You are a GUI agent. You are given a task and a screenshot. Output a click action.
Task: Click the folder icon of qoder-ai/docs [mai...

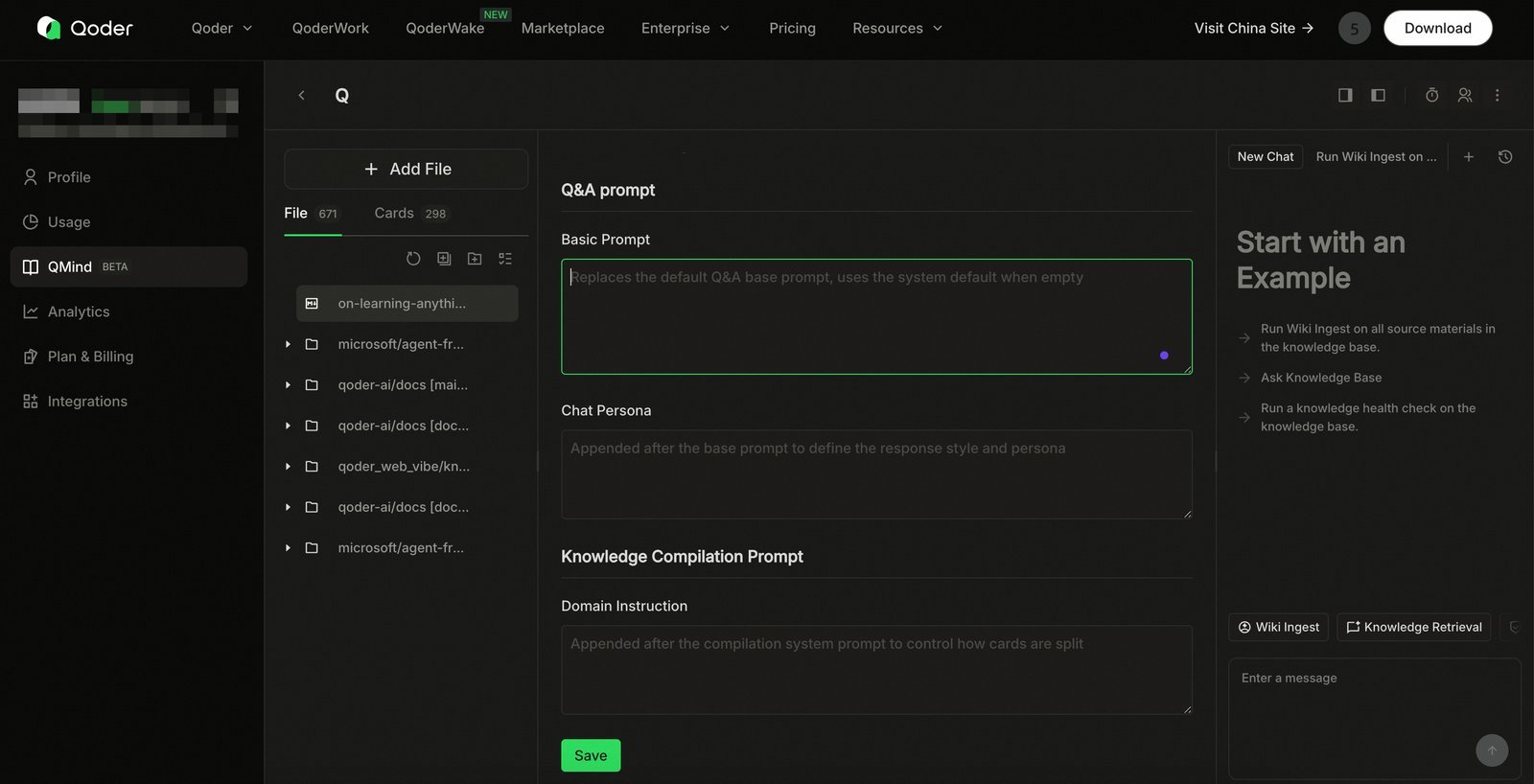(312, 384)
